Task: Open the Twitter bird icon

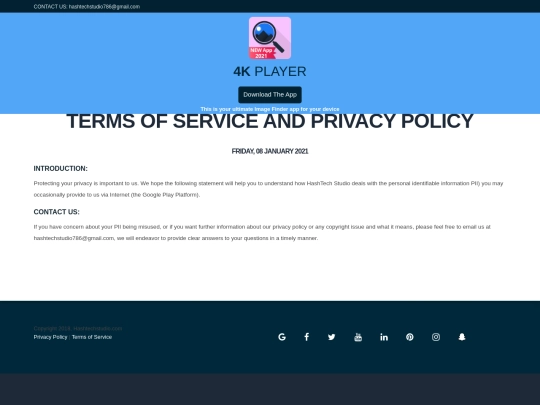Action: 332,337
